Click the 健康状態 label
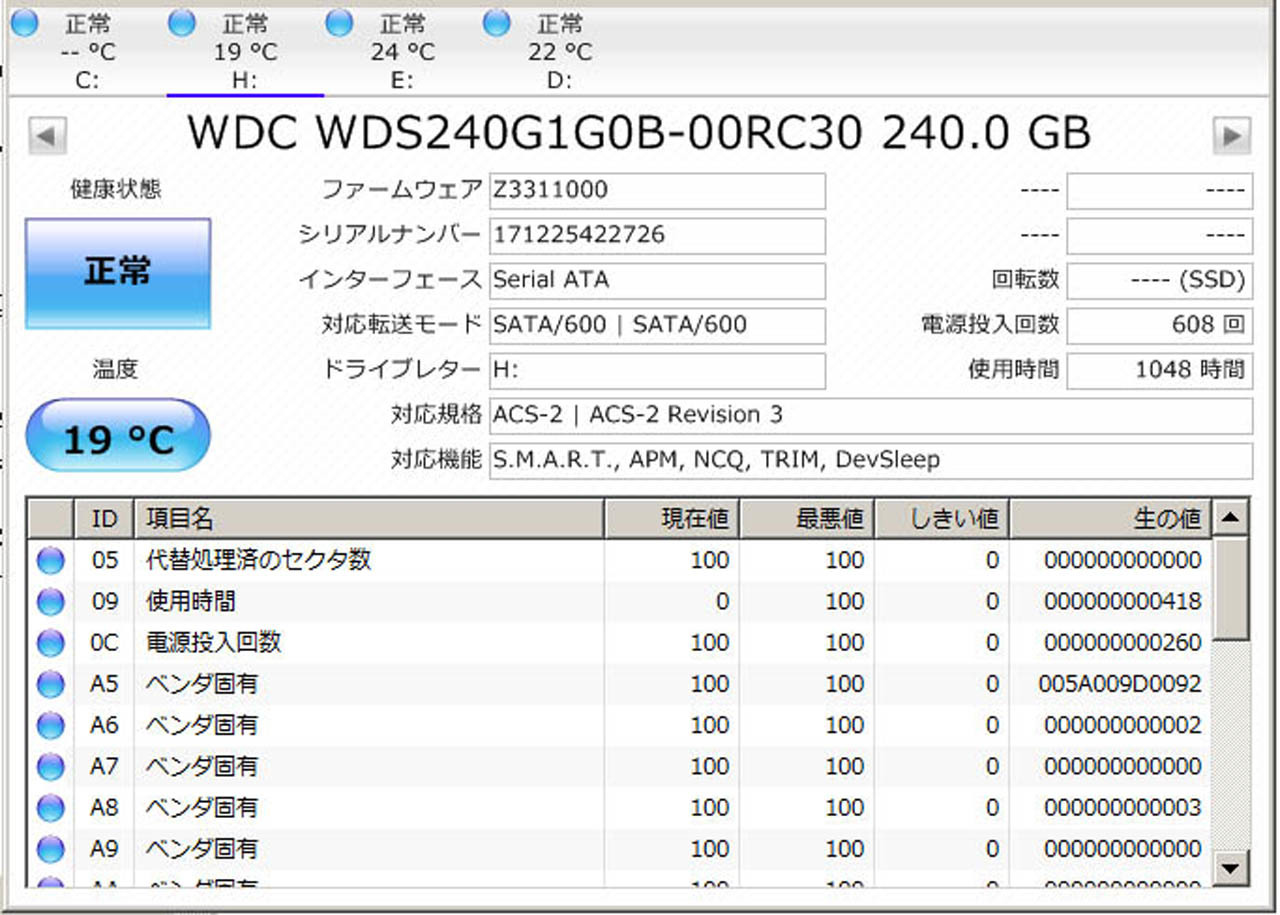This screenshot has height=915, width=1280. tap(115, 188)
